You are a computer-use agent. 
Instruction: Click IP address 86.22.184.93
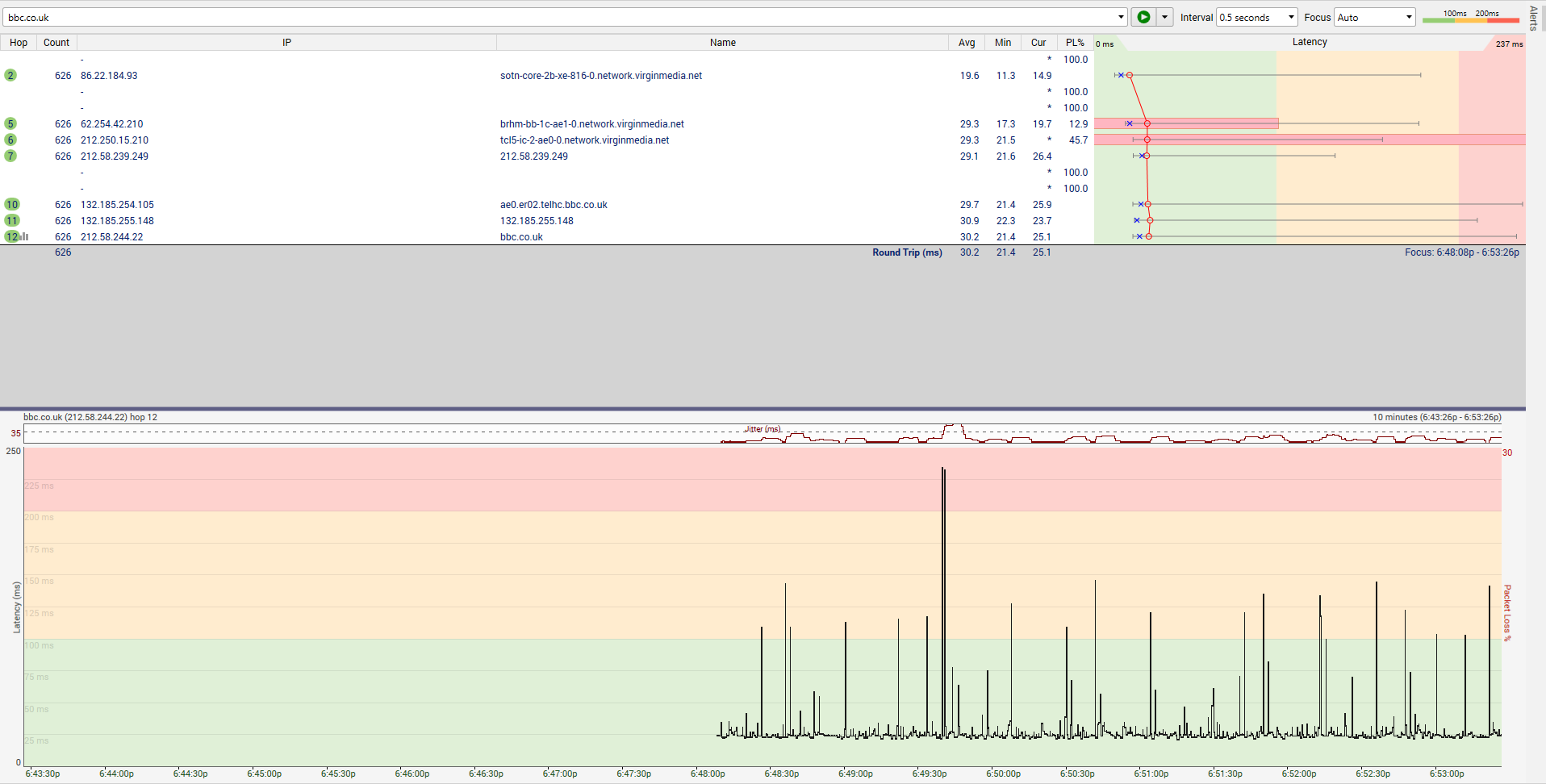[109, 76]
